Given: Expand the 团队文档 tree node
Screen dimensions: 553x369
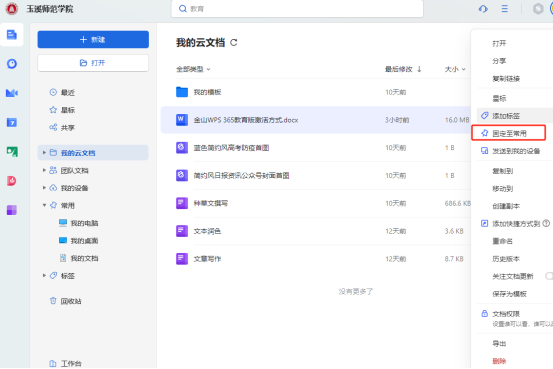Looking at the screenshot, I should 44,170.
